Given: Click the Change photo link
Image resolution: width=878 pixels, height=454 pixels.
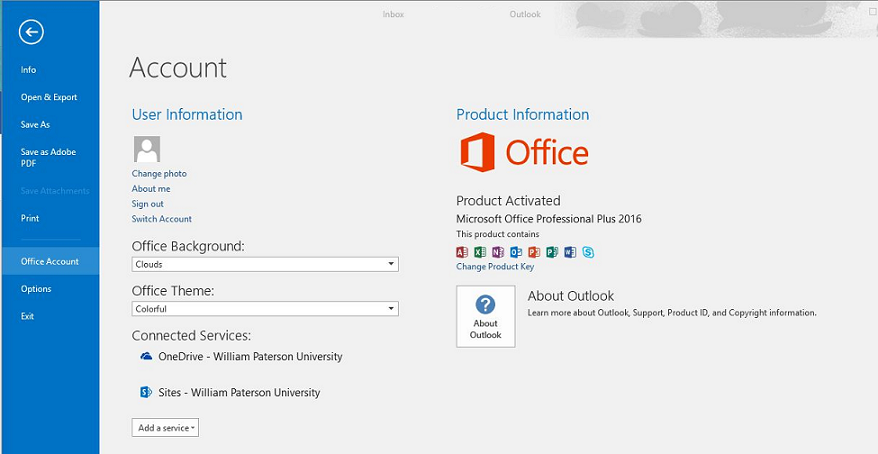Looking at the screenshot, I should point(159,174).
